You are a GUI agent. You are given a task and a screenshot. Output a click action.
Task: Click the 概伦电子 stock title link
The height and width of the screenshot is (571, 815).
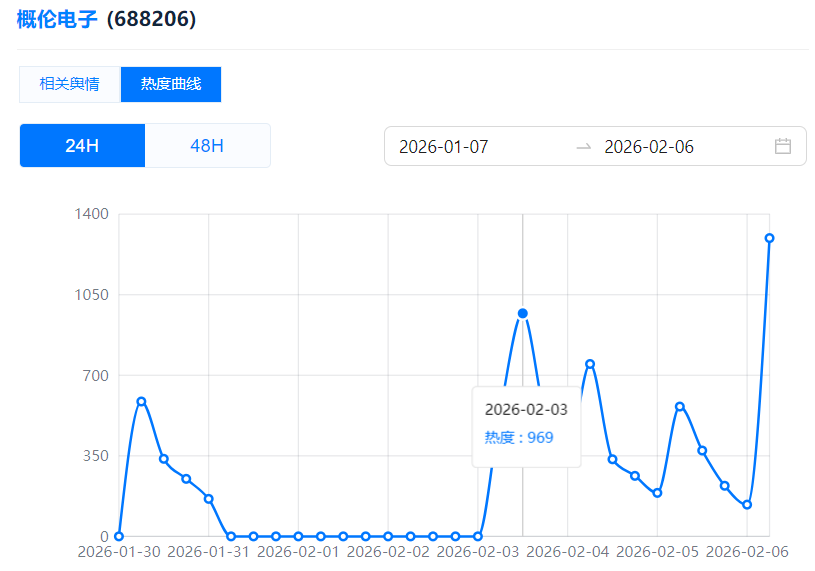tap(57, 20)
